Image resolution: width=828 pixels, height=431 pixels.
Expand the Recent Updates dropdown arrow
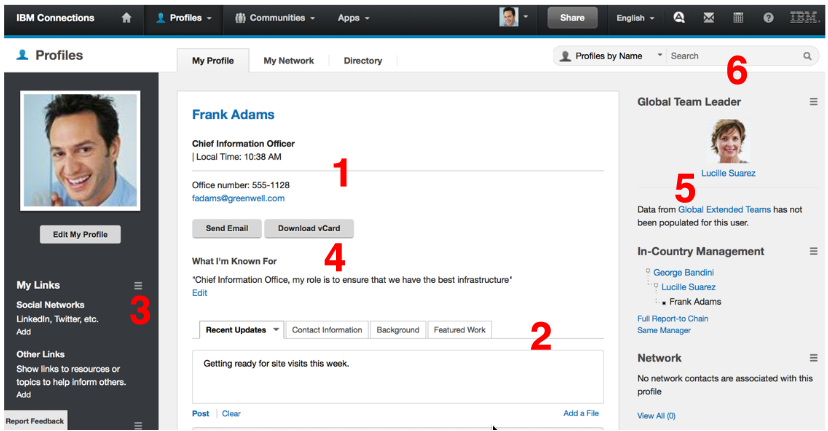(276, 330)
